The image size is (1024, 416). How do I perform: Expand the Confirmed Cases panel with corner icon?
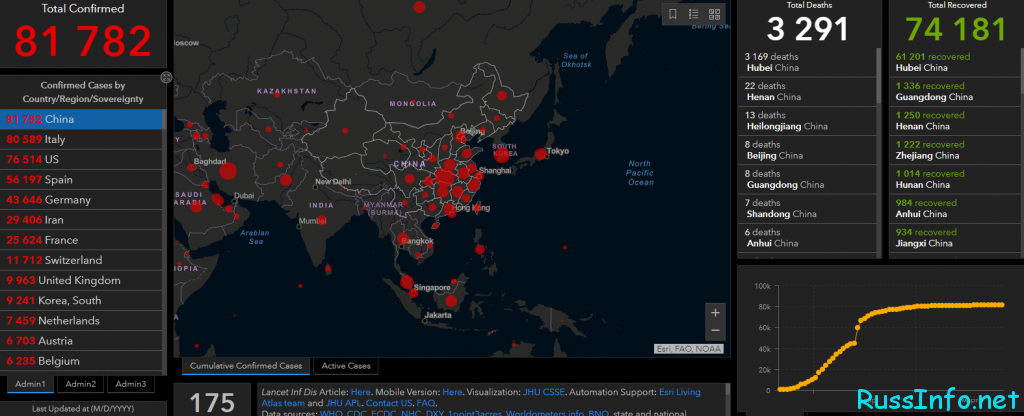166,78
